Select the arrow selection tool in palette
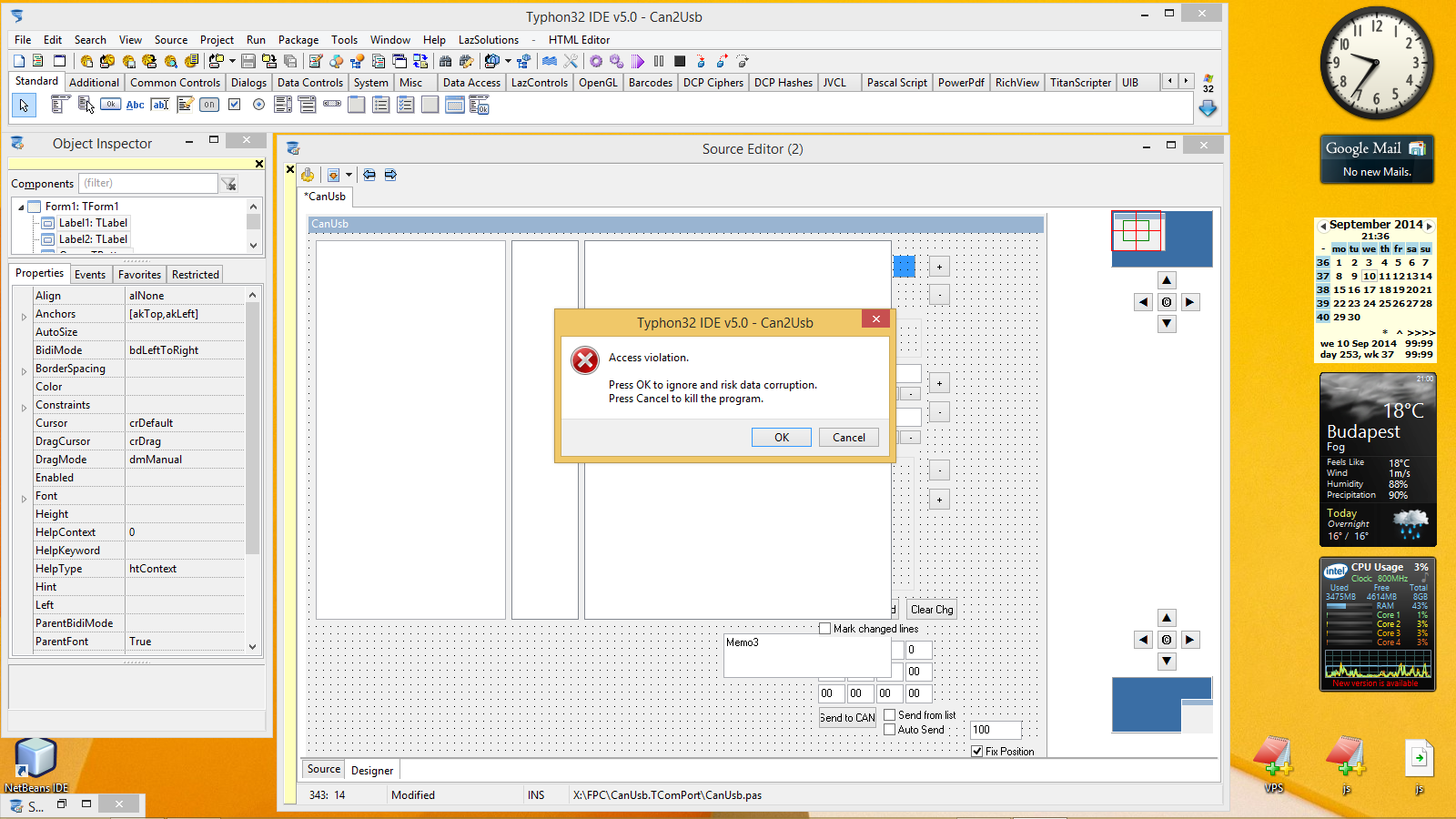 pos(24,105)
